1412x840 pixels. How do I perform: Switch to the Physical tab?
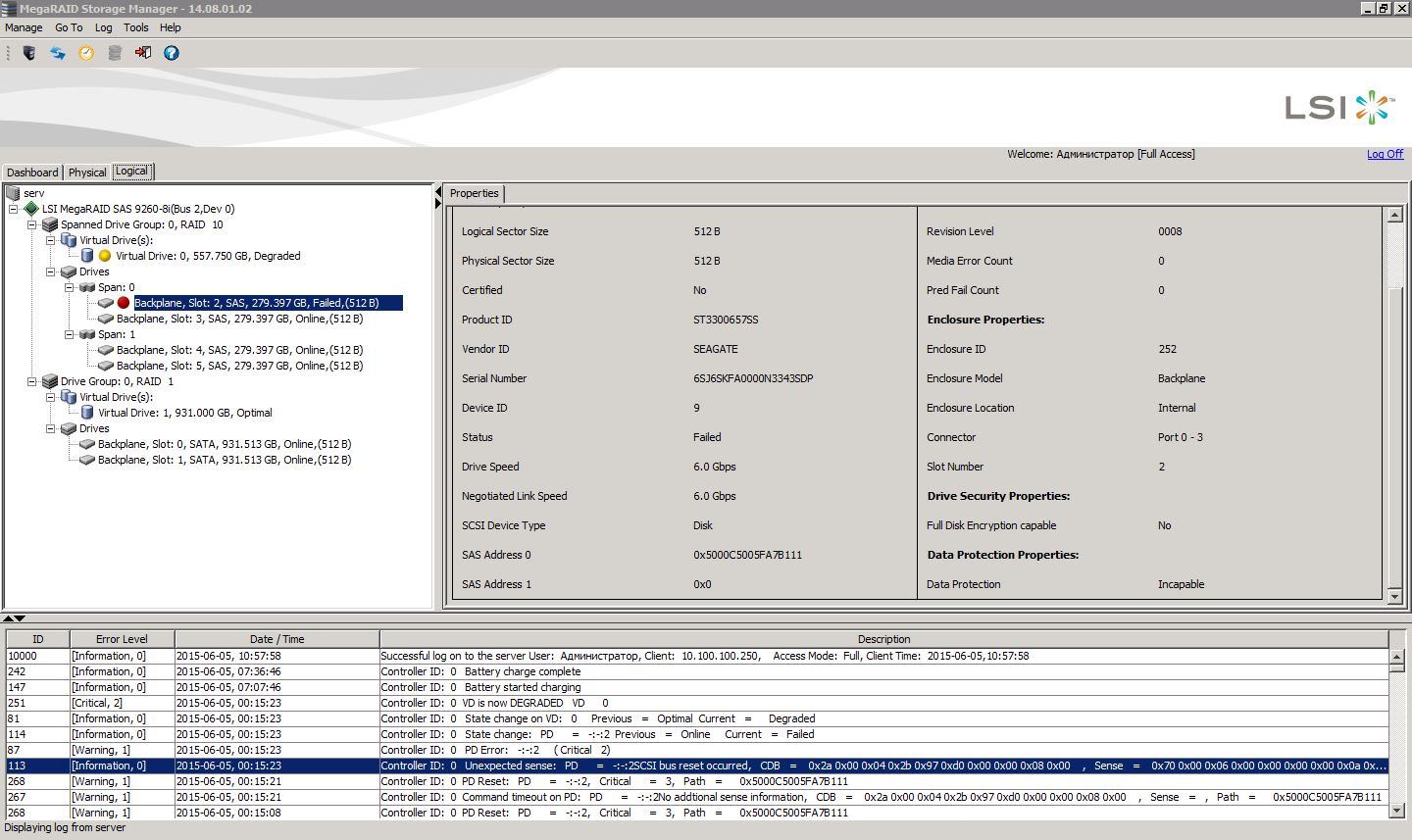tap(87, 173)
